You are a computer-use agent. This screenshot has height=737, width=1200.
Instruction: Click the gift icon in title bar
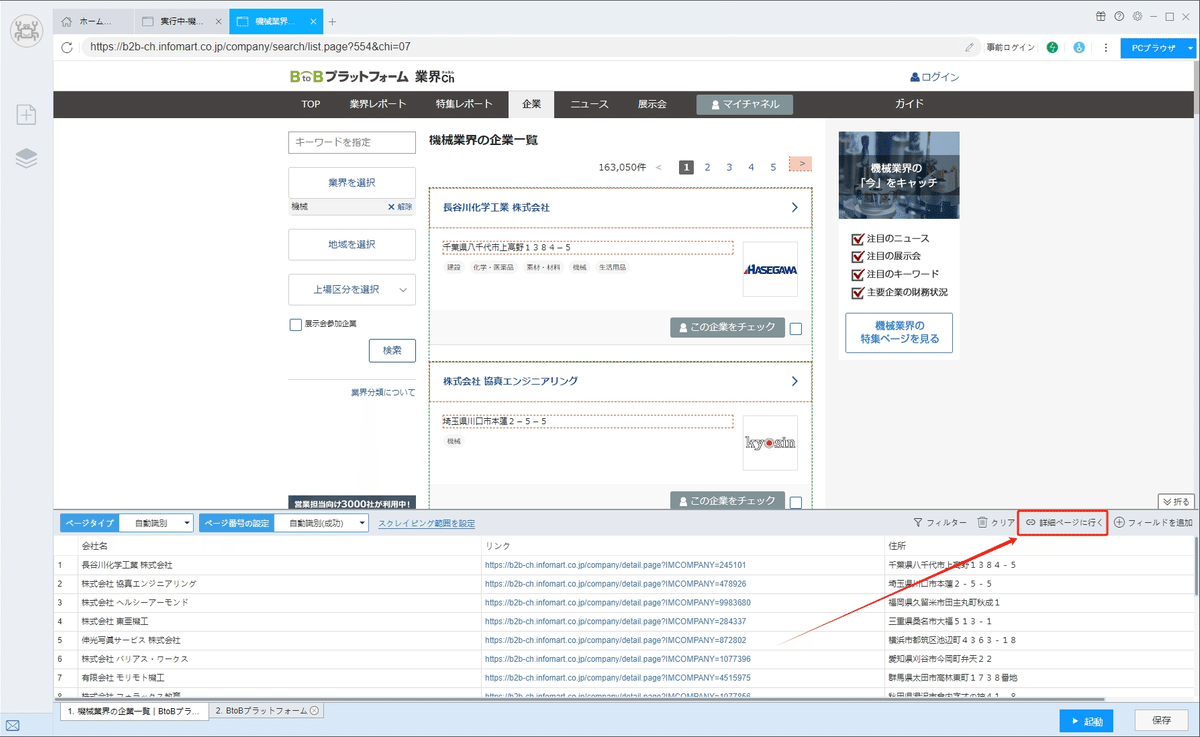point(1101,17)
